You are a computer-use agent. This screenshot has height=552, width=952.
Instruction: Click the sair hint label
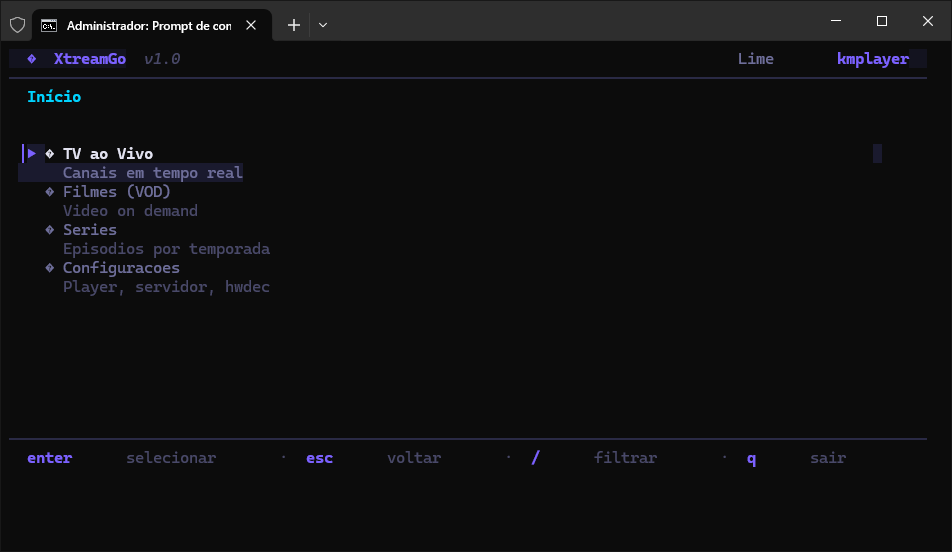click(828, 458)
